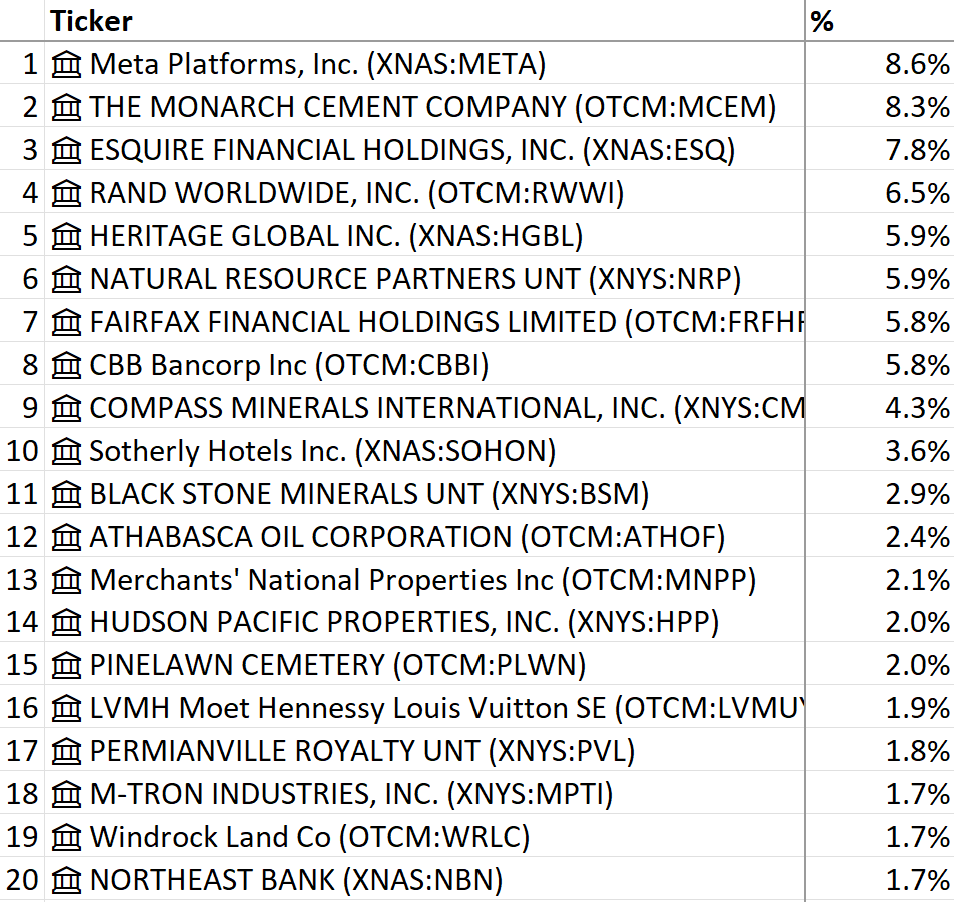Click the stock icon beside Windrock Land Co
Image resolution: width=954 pixels, height=902 pixels.
point(66,837)
